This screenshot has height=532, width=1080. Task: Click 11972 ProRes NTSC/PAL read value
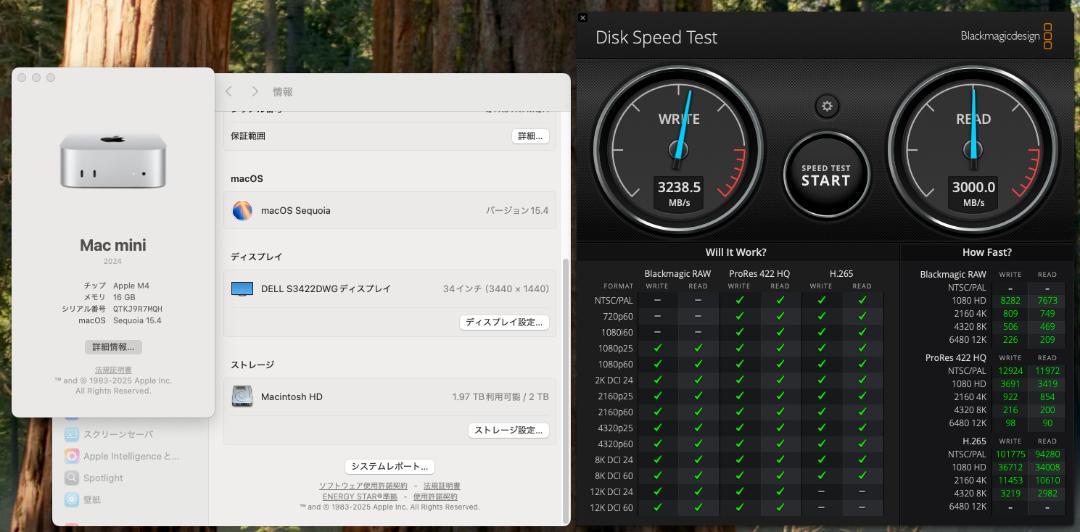point(1047,371)
